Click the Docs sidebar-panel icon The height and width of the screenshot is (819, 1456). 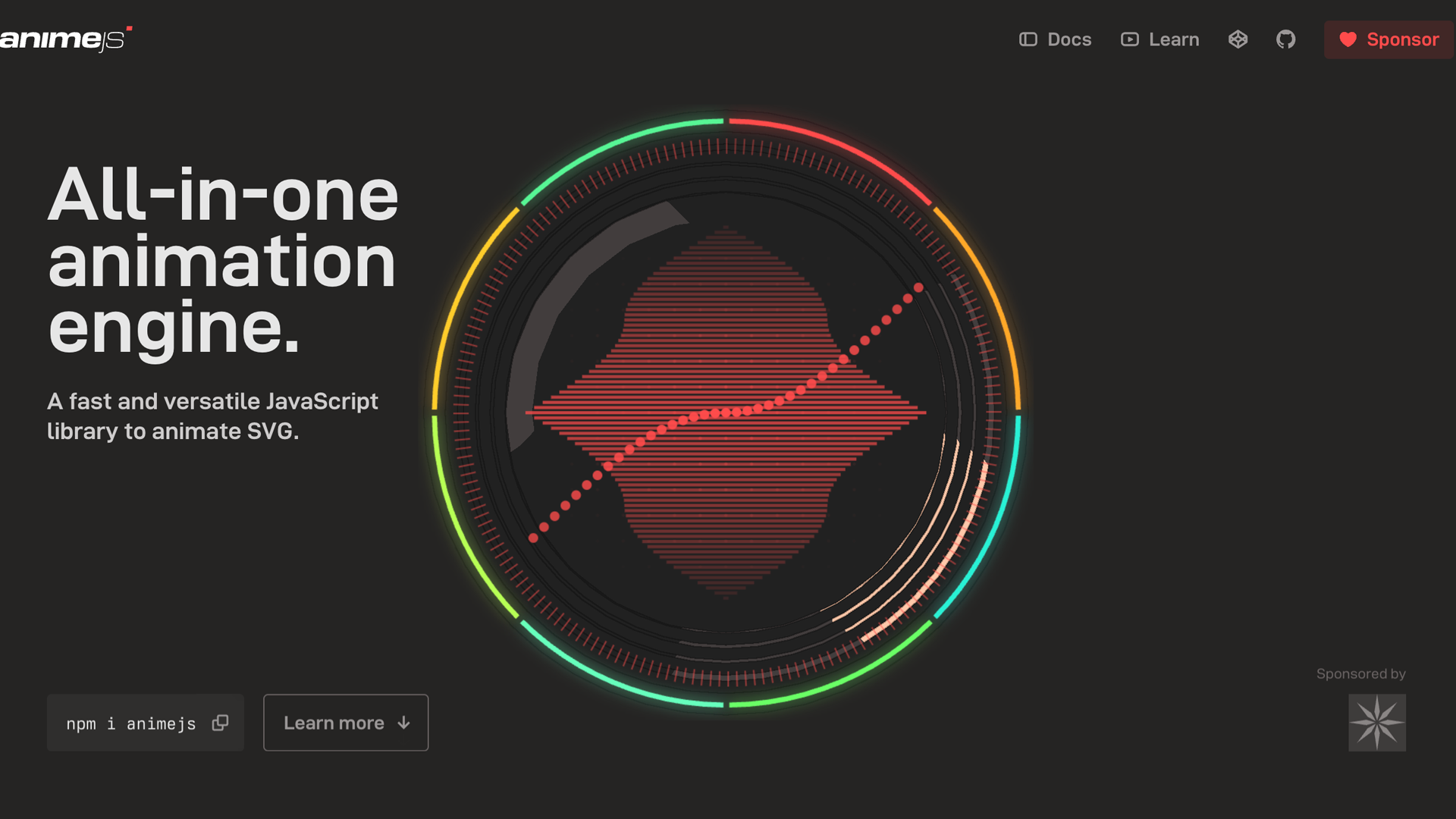pyautogui.click(x=1028, y=39)
